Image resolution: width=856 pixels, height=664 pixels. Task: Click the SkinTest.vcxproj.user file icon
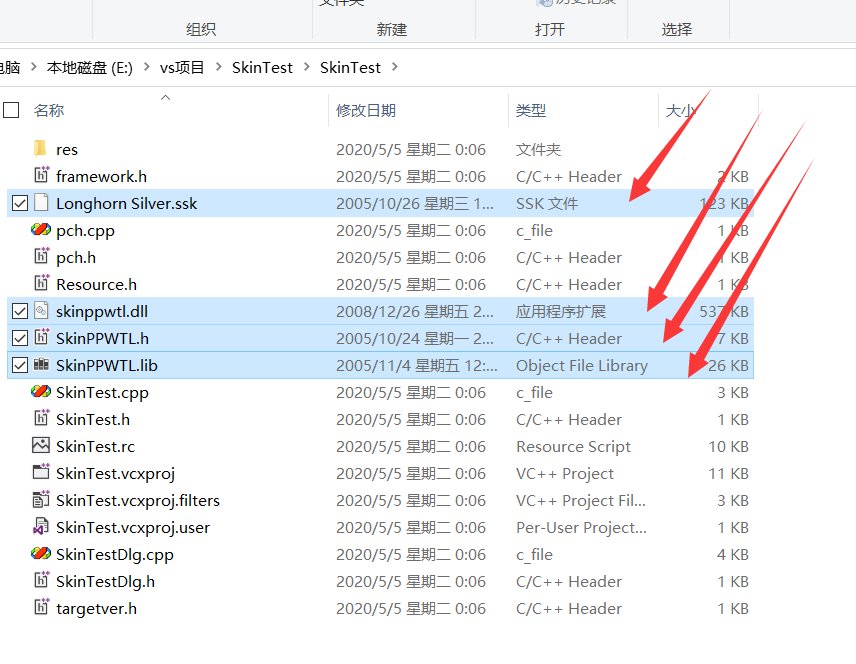point(41,526)
